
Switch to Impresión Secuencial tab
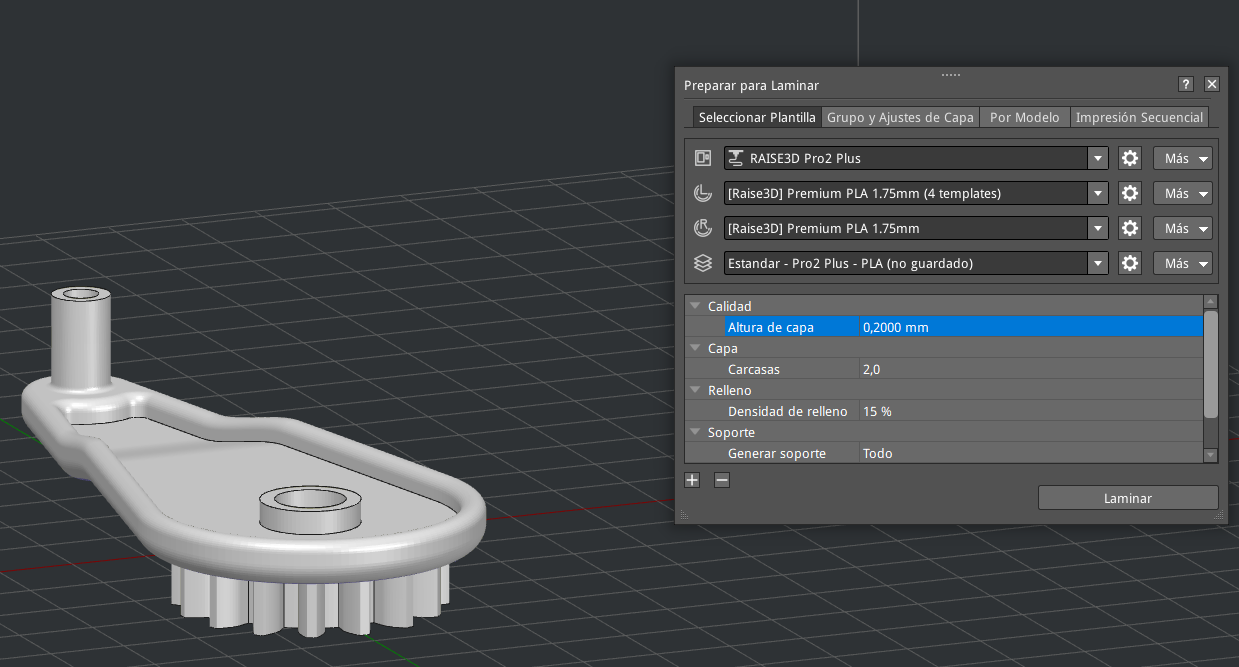(x=1139, y=117)
